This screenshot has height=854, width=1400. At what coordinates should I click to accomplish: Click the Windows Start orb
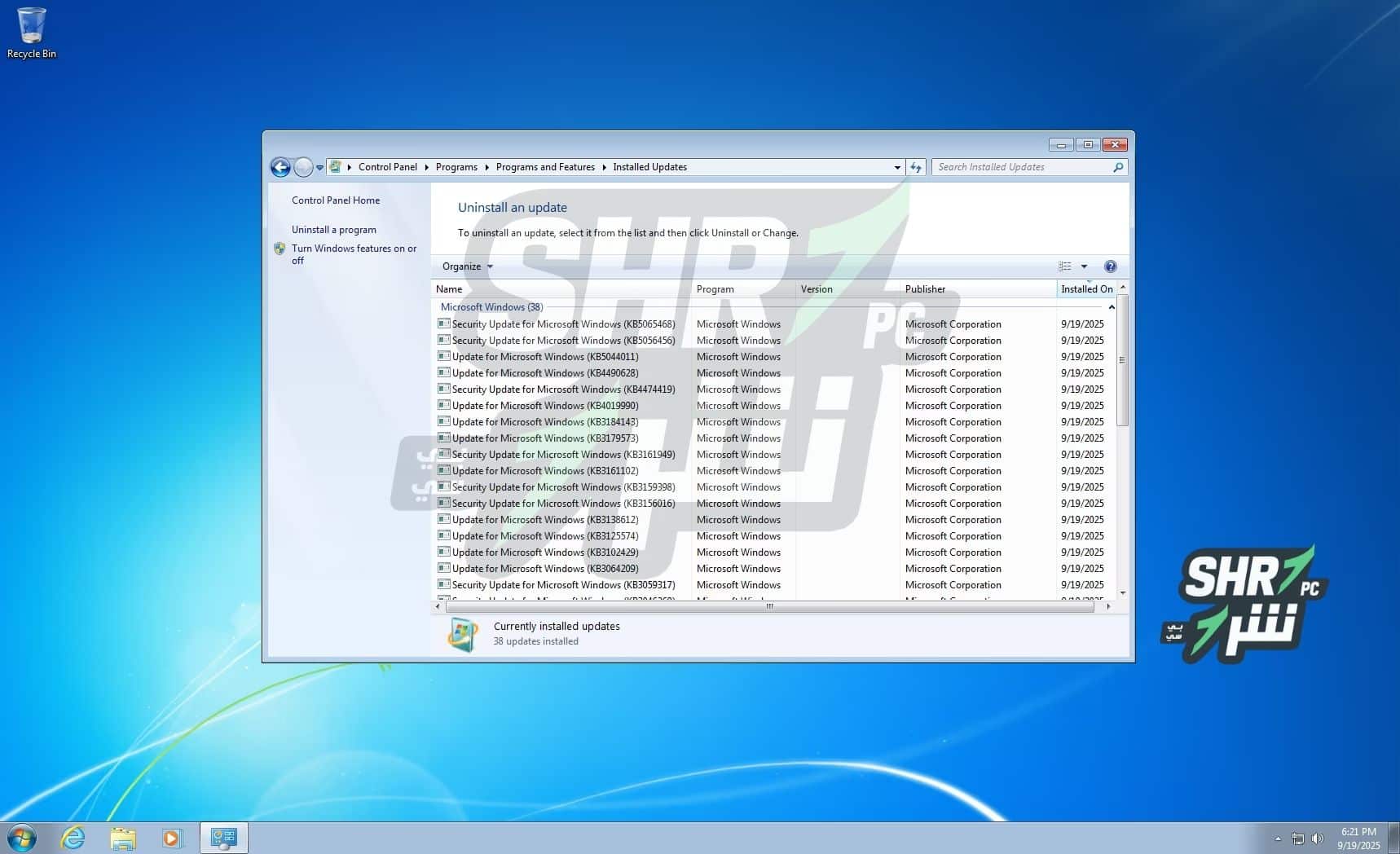pyautogui.click(x=22, y=838)
